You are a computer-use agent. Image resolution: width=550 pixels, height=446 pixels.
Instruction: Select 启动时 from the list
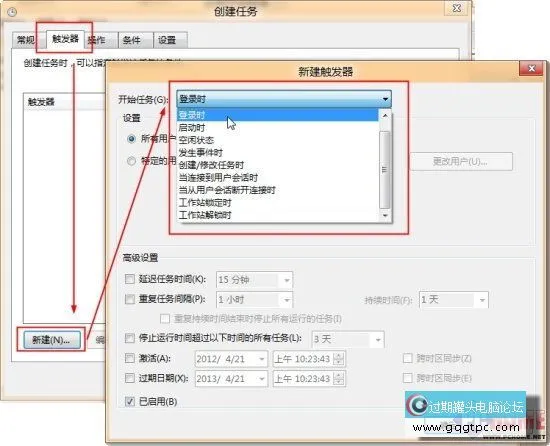coord(278,127)
